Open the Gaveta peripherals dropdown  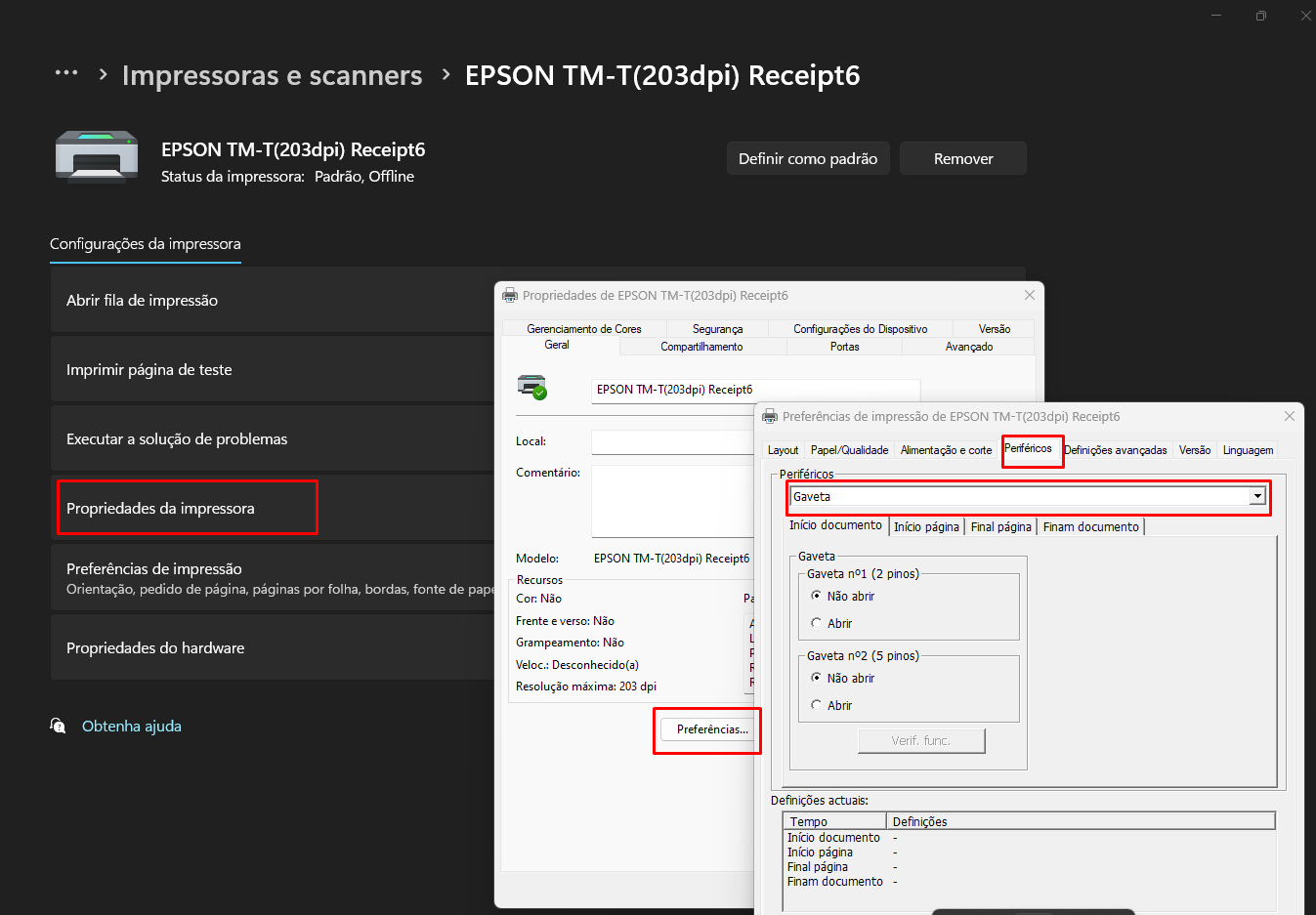pos(1257,497)
